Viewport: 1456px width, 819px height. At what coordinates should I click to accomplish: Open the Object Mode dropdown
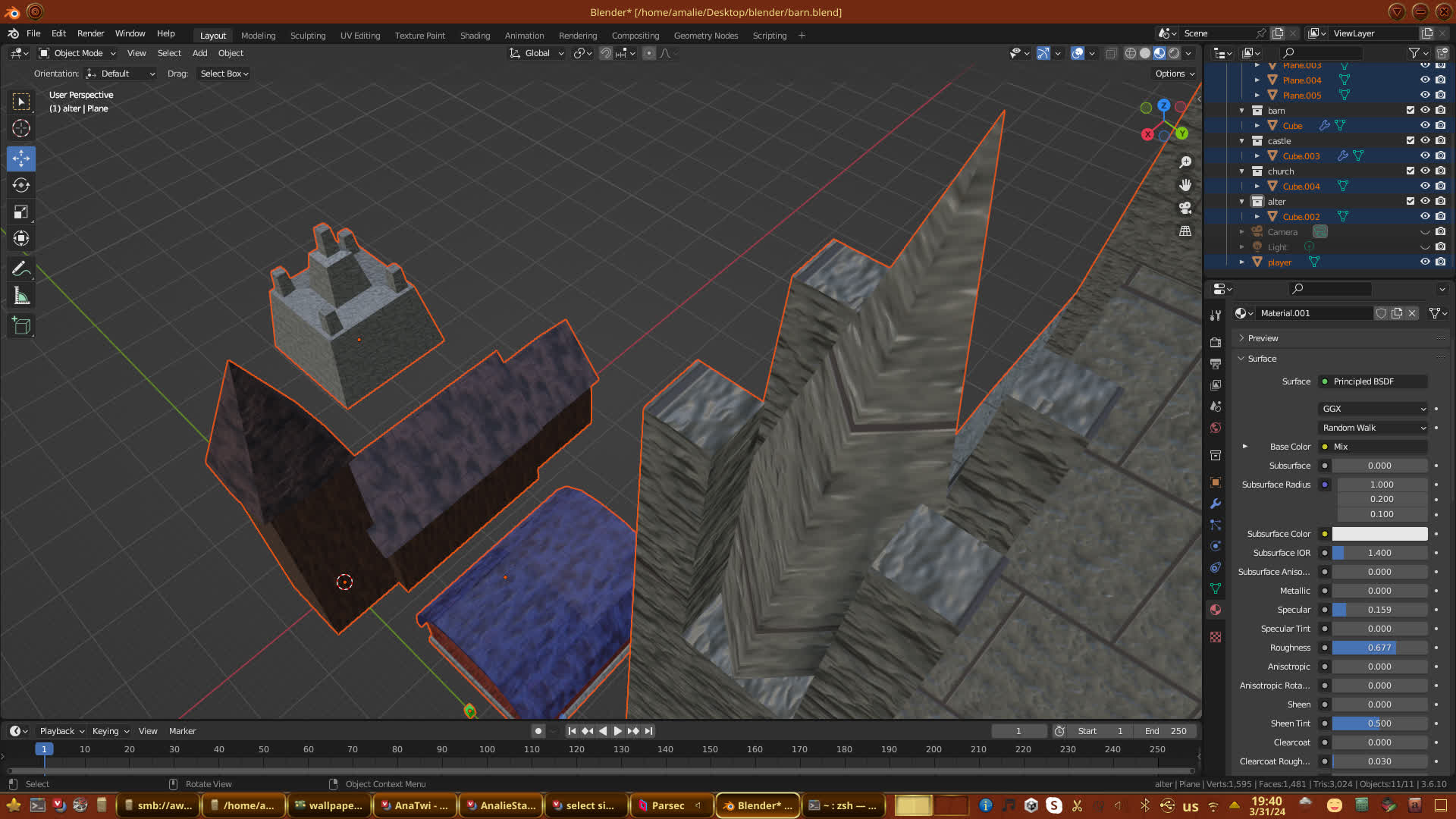pos(77,53)
